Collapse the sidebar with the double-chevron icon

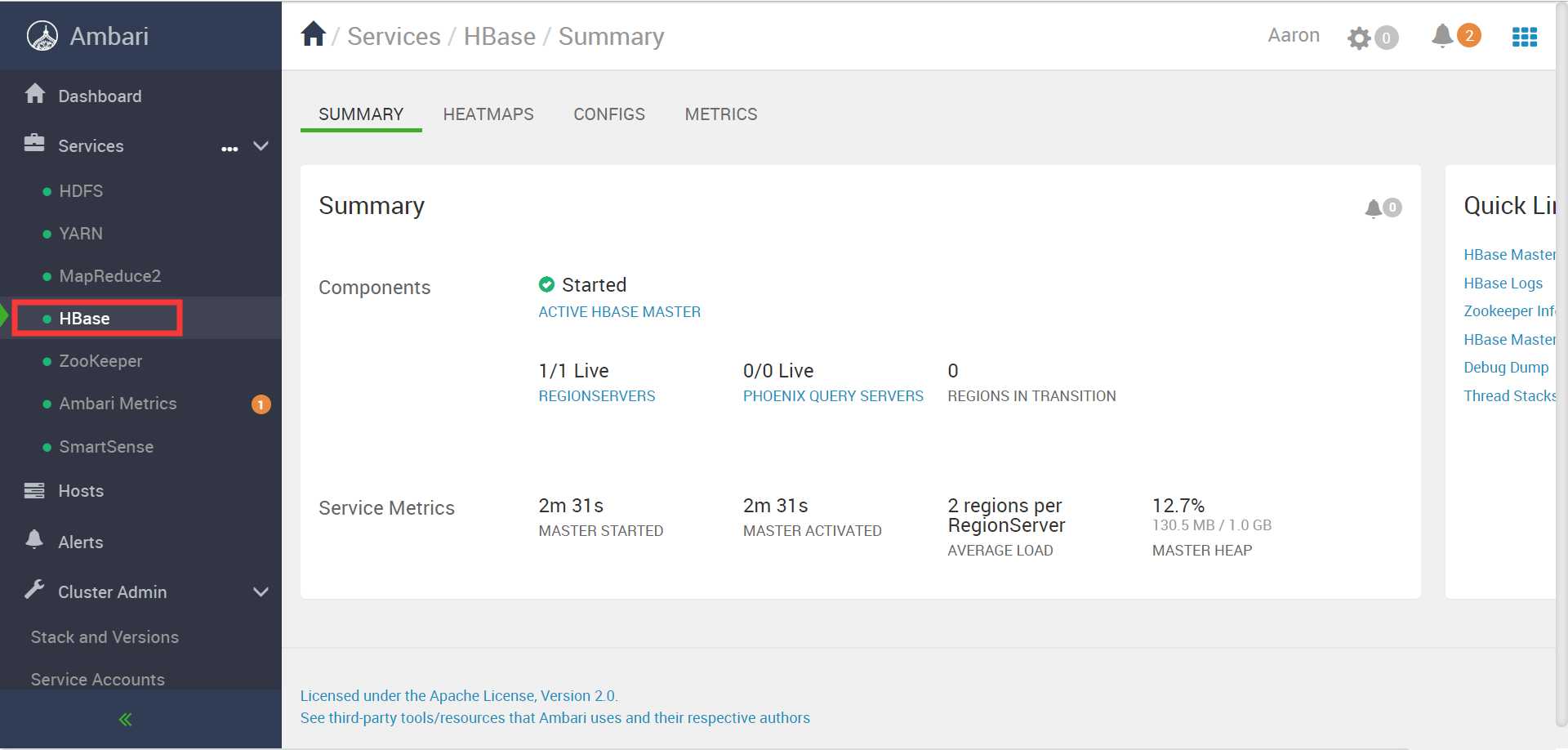coord(126,720)
